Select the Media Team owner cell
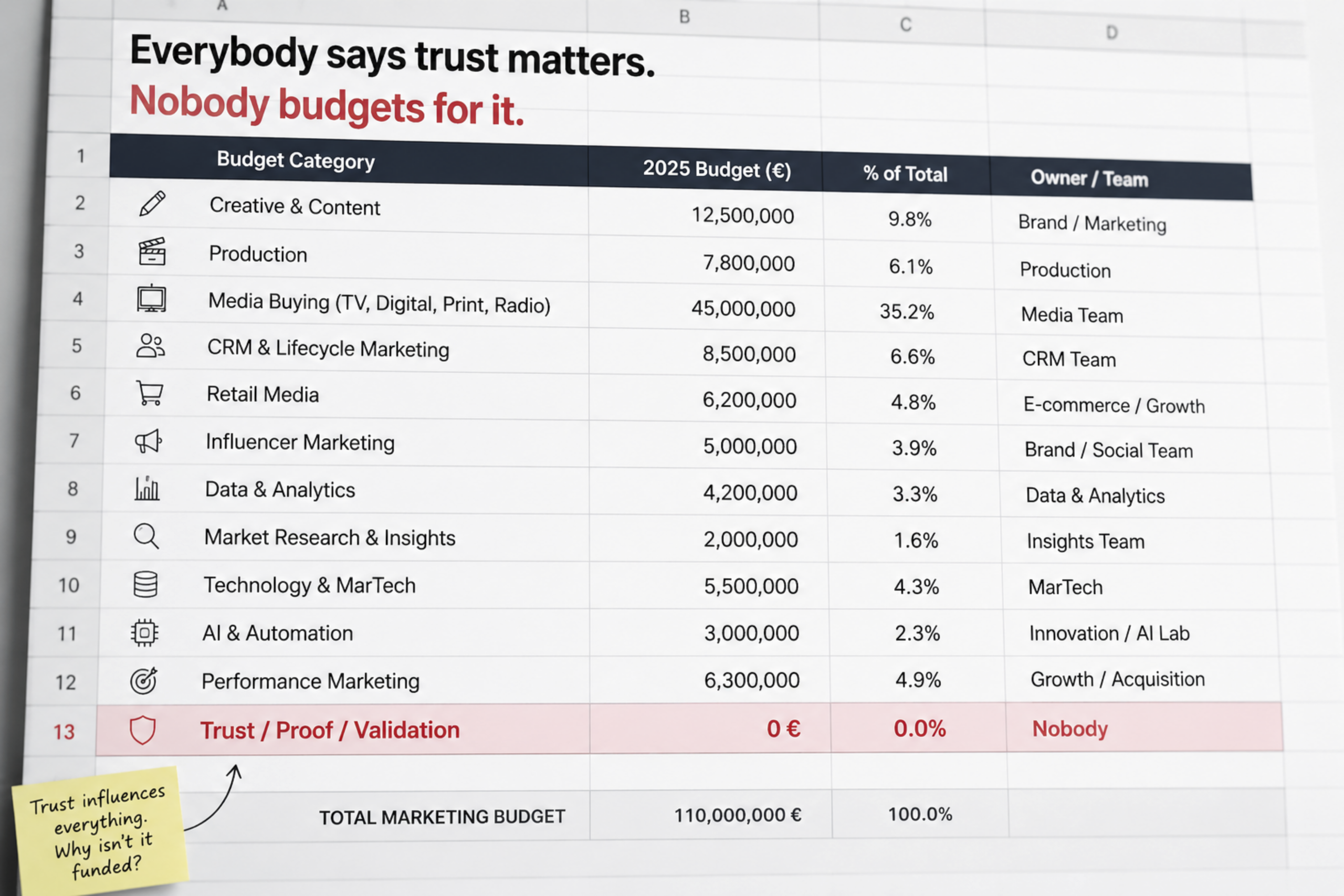 tap(1128, 315)
